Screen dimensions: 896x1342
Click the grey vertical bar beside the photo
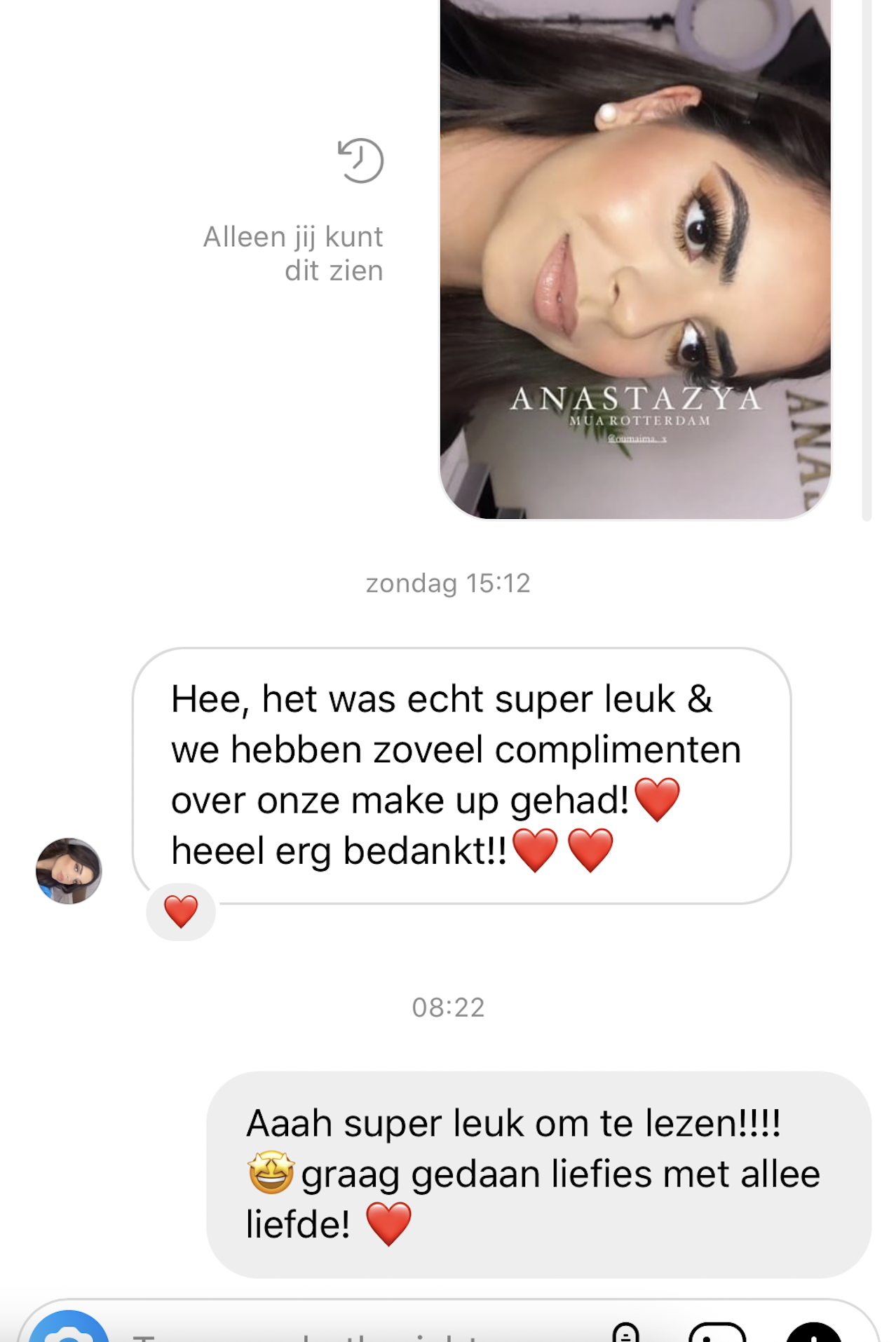(x=867, y=259)
